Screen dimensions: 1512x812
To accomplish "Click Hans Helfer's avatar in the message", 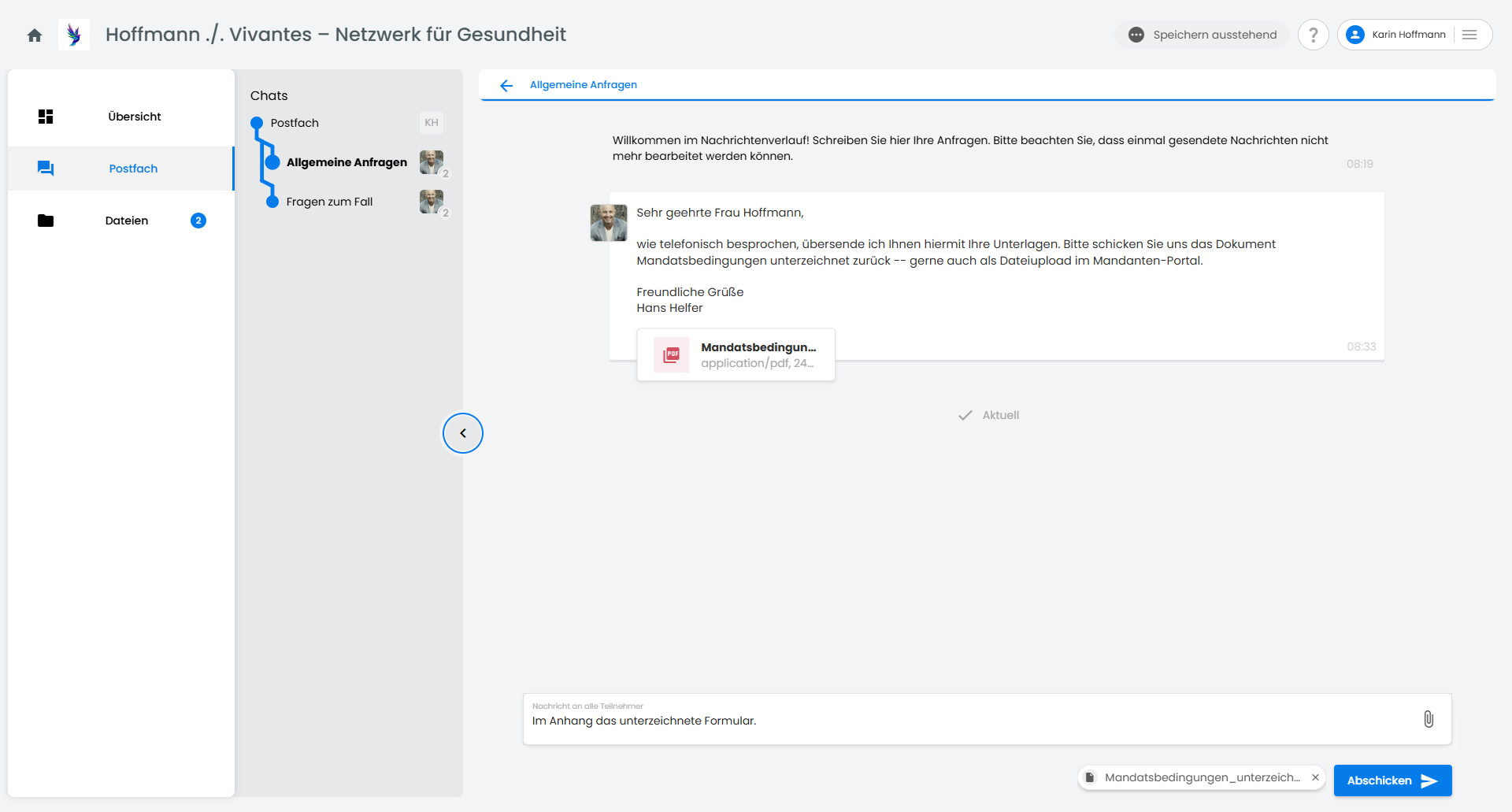I will 609,223.
